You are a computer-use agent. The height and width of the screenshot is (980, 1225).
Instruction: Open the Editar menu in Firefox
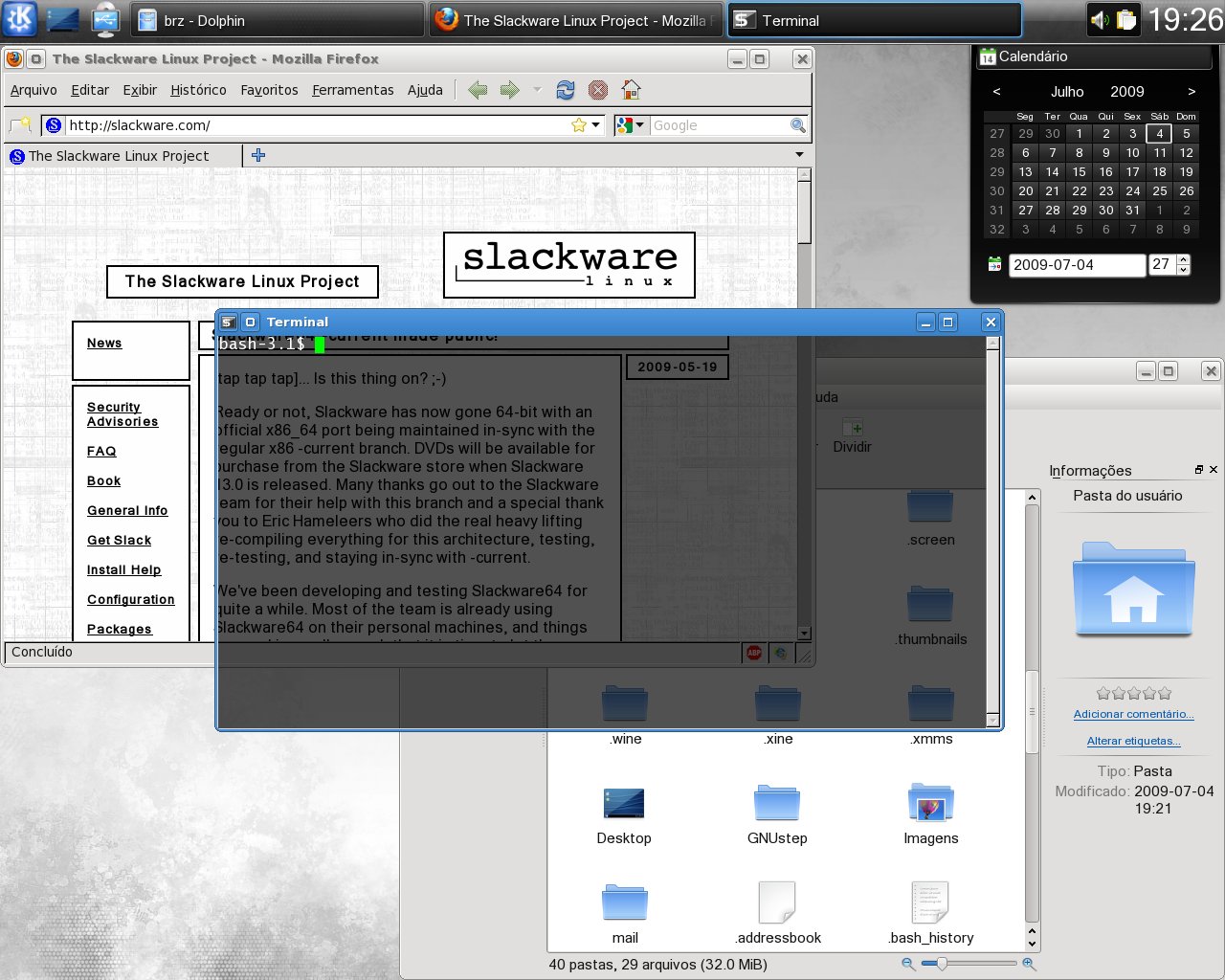pos(90,90)
